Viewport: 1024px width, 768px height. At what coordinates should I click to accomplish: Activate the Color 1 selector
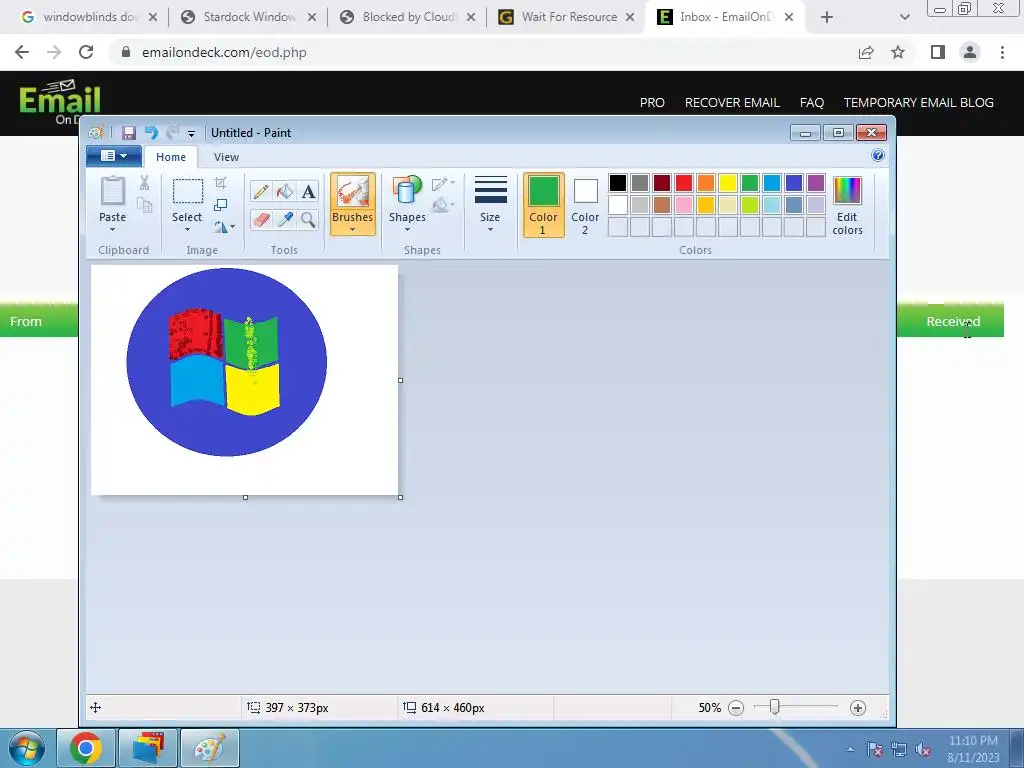click(x=543, y=205)
